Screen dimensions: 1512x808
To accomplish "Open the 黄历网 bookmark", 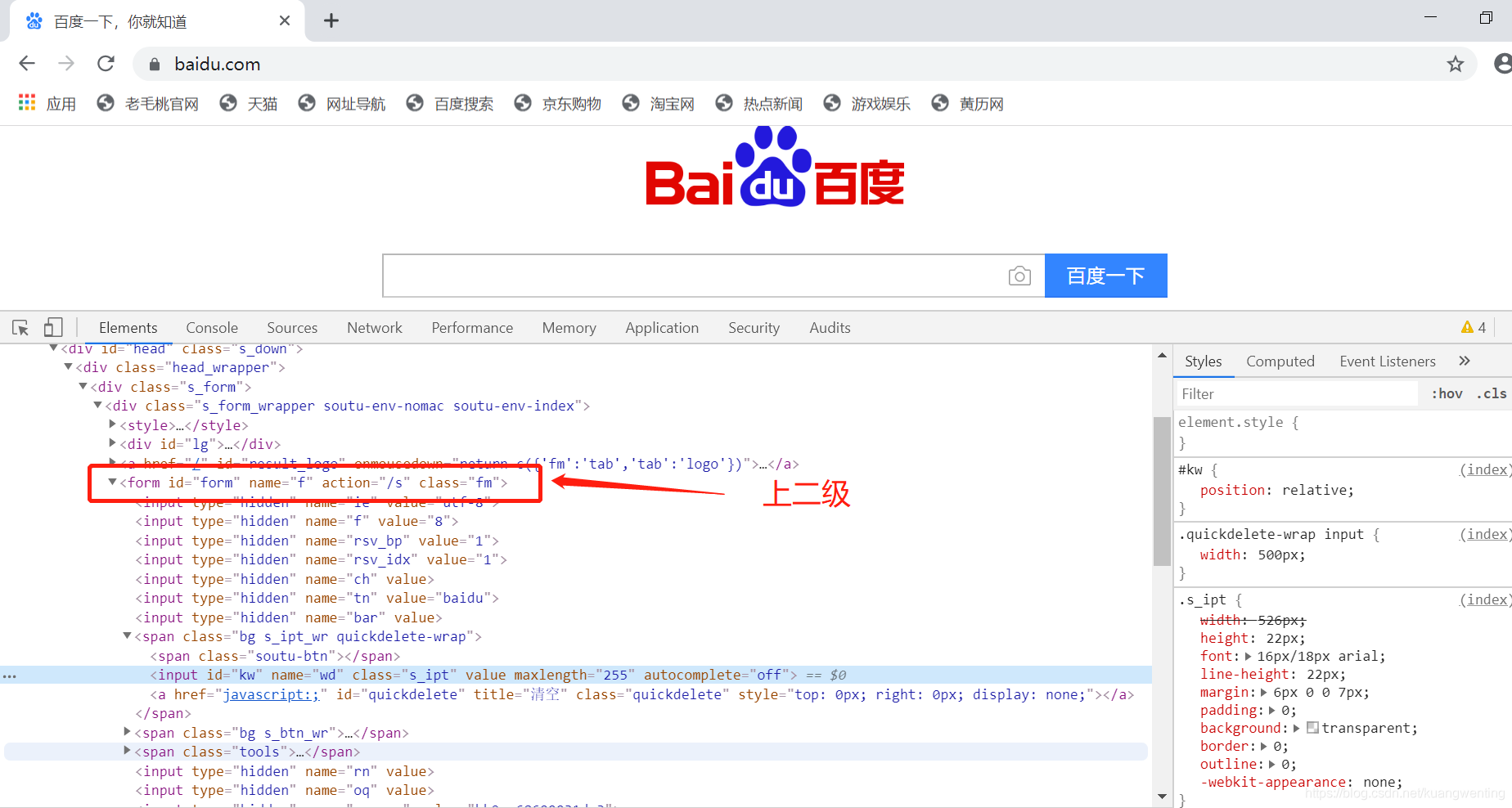I will (x=968, y=103).
